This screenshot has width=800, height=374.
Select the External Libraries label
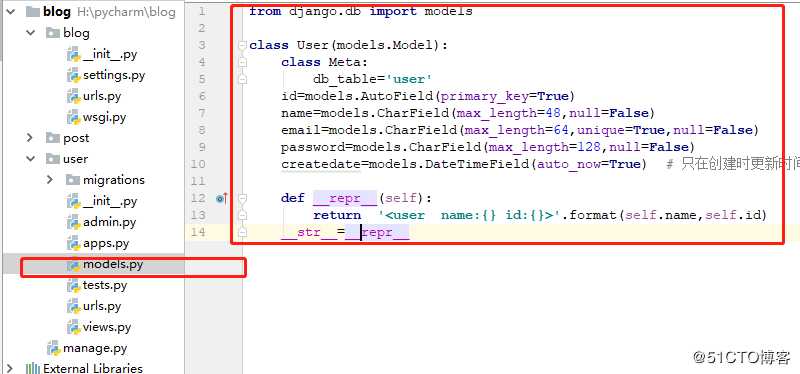click(93, 368)
